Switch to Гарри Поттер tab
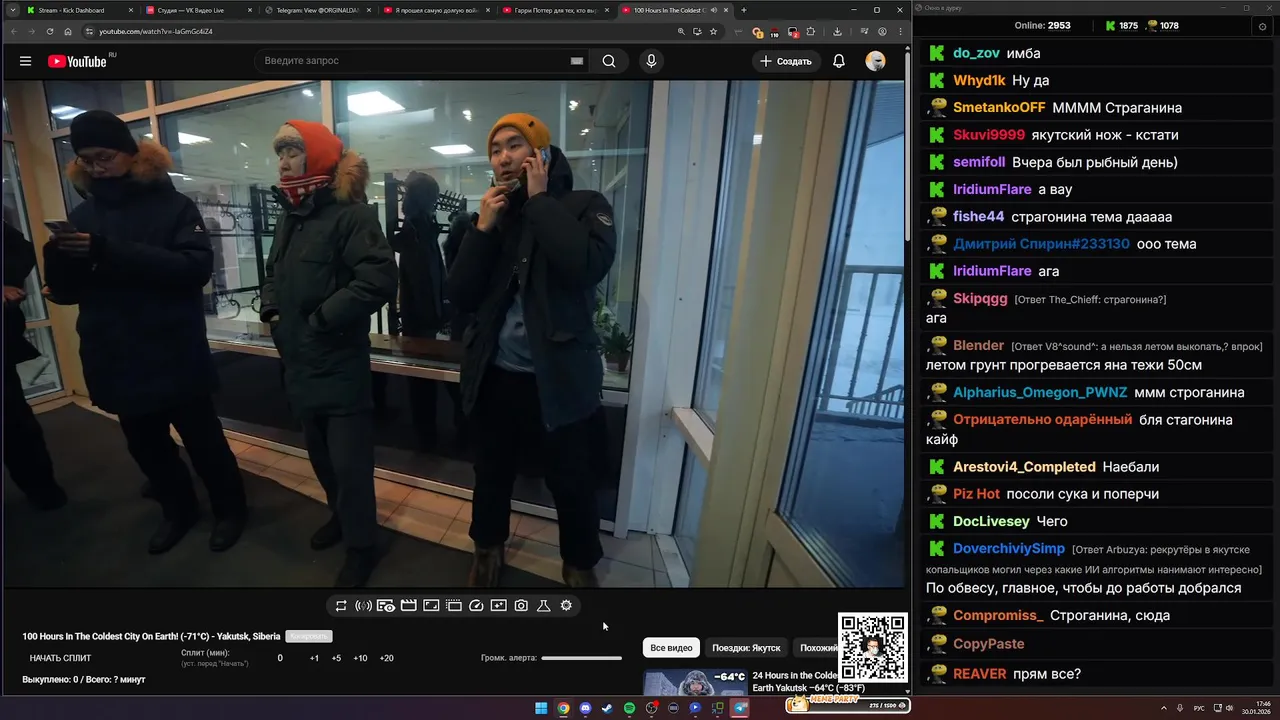Viewport: 1280px width, 720px height. pyautogui.click(x=556, y=10)
